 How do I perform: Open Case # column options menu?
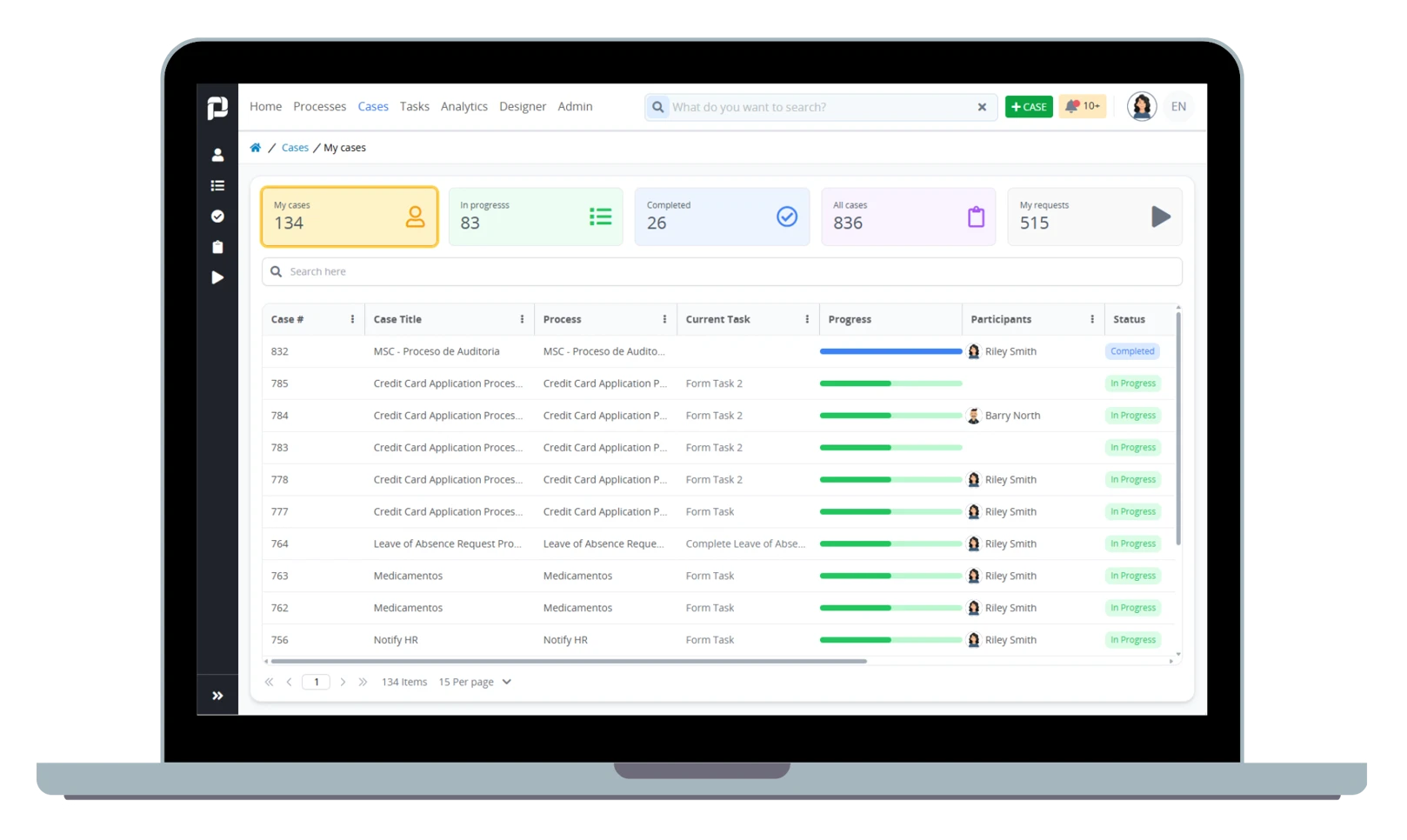point(352,319)
